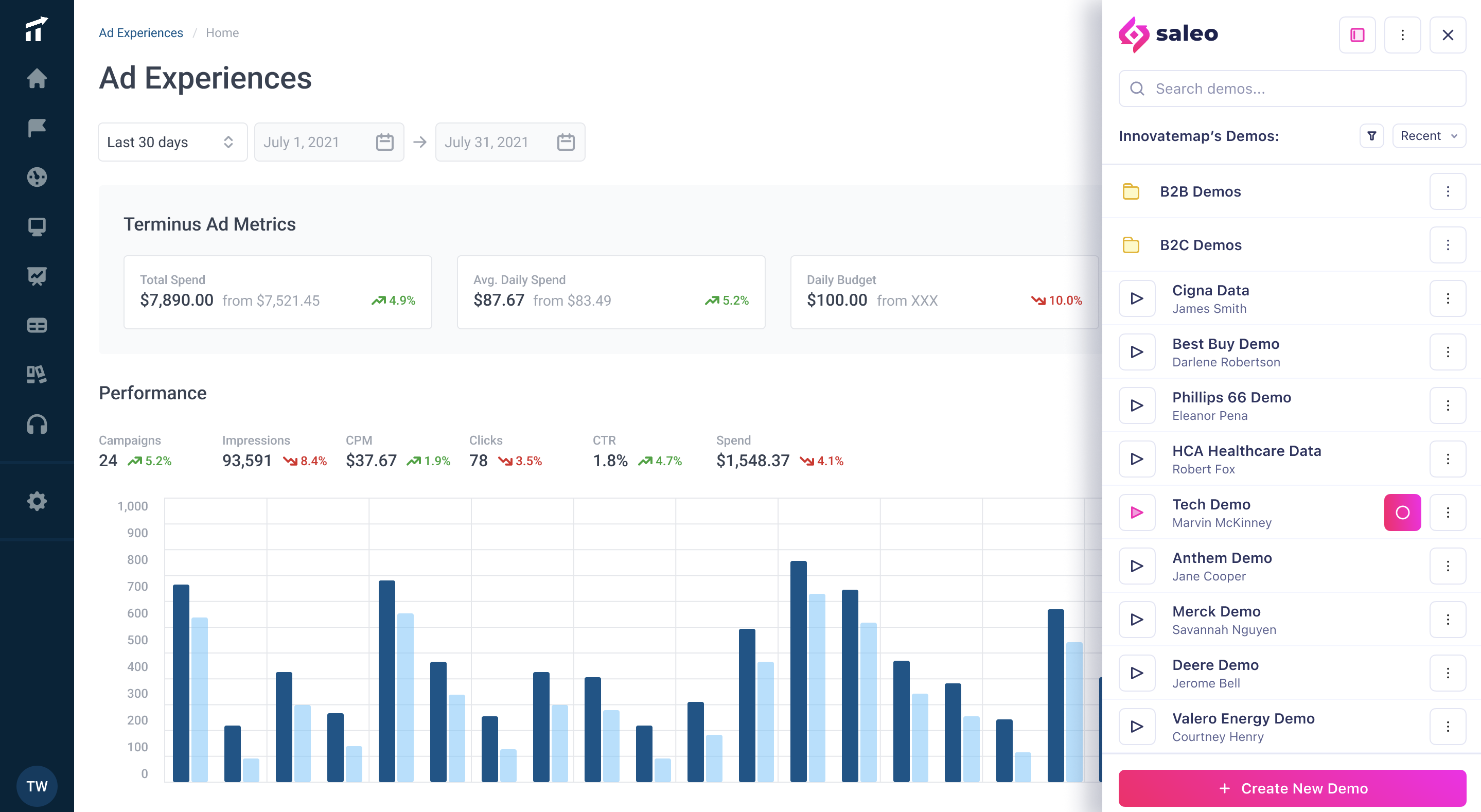This screenshot has height=812, width=1481.
Task: Open the globe icon in sidebar
Action: coord(37,177)
